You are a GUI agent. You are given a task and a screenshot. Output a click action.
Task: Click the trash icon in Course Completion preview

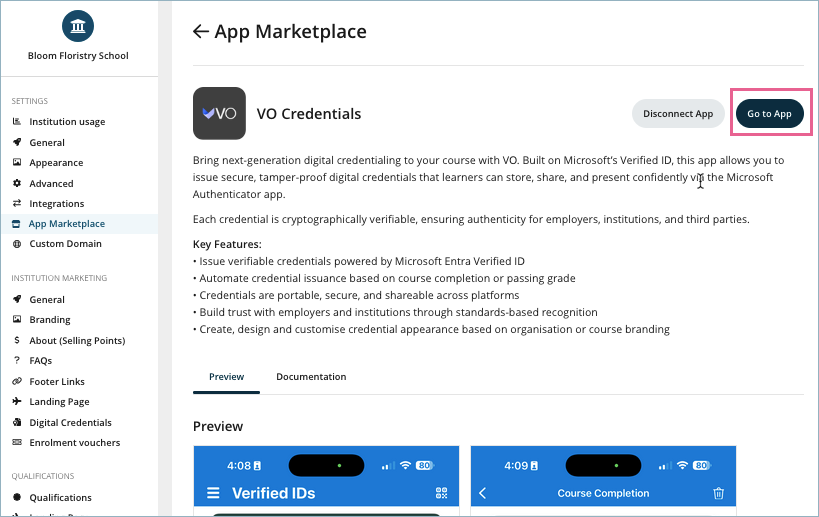tap(719, 493)
